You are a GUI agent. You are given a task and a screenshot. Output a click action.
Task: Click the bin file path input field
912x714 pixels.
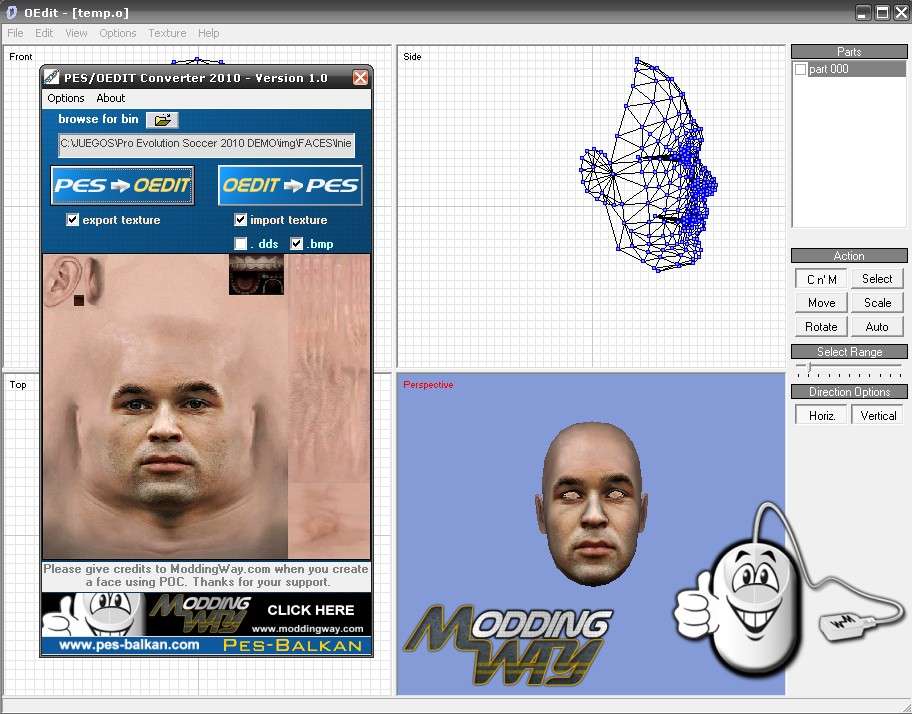point(206,146)
